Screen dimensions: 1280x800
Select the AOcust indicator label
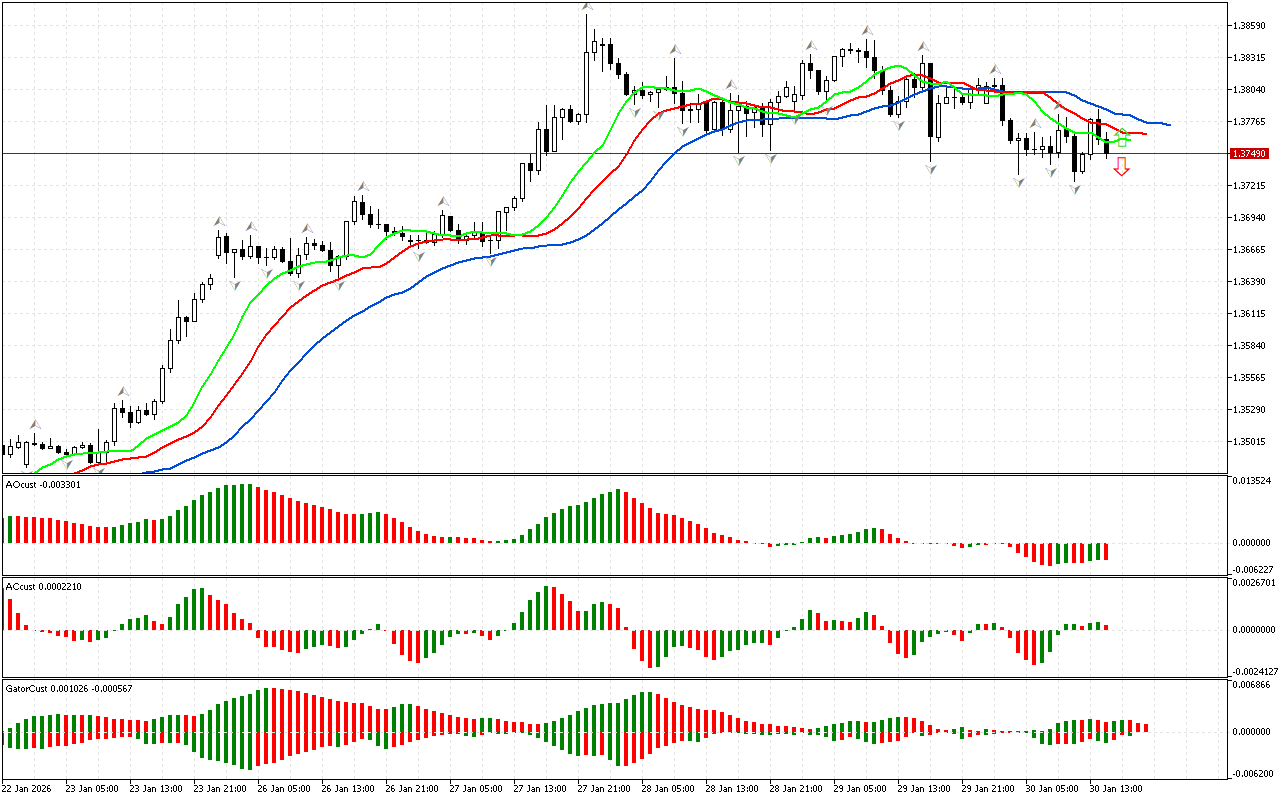43,484
